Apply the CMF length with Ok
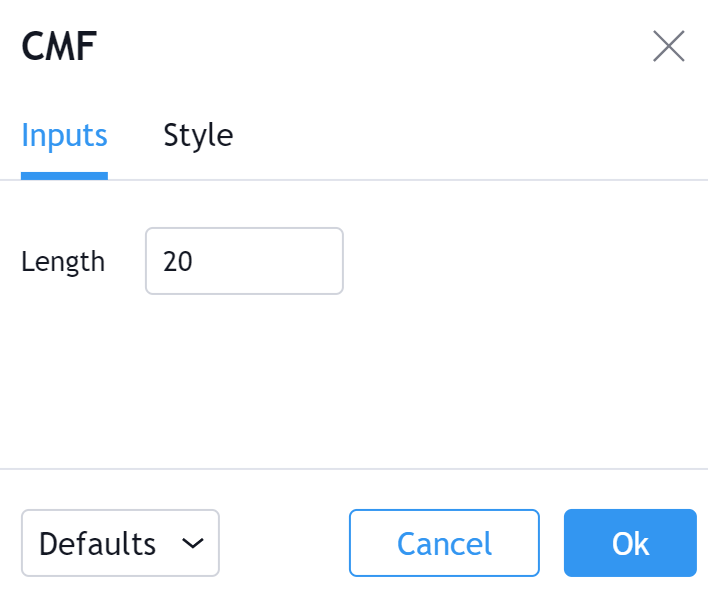 coord(630,543)
